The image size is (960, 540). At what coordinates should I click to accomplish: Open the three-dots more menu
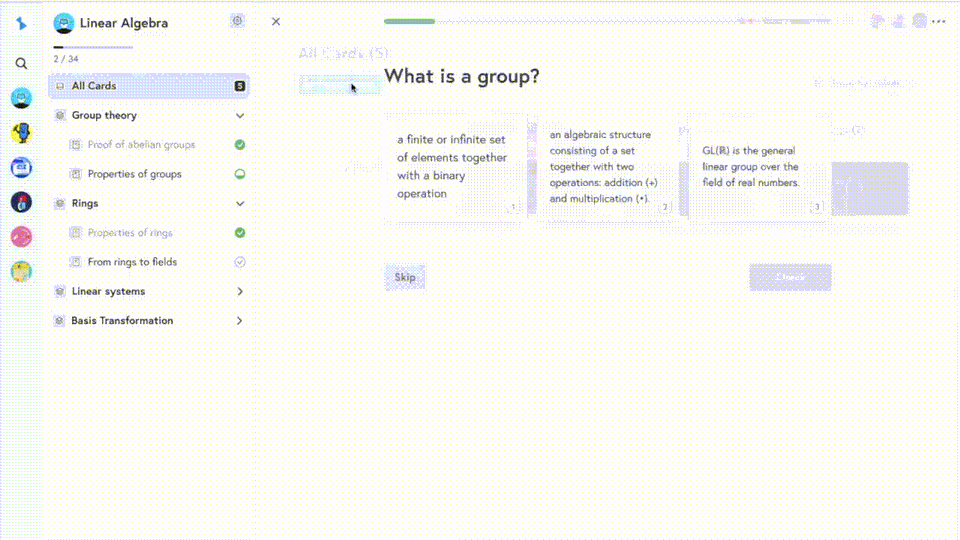[939, 21]
